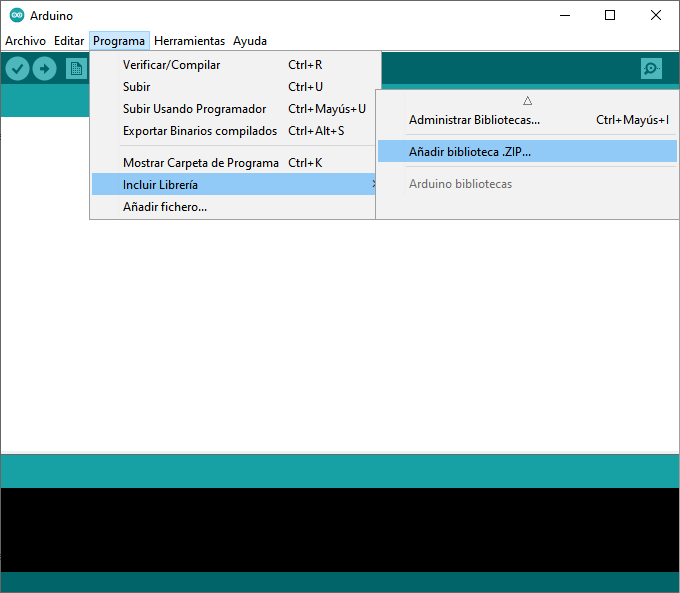680x593 pixels.
Task: Select Subir Usando Programador
Action: click(x=233, y=109)
